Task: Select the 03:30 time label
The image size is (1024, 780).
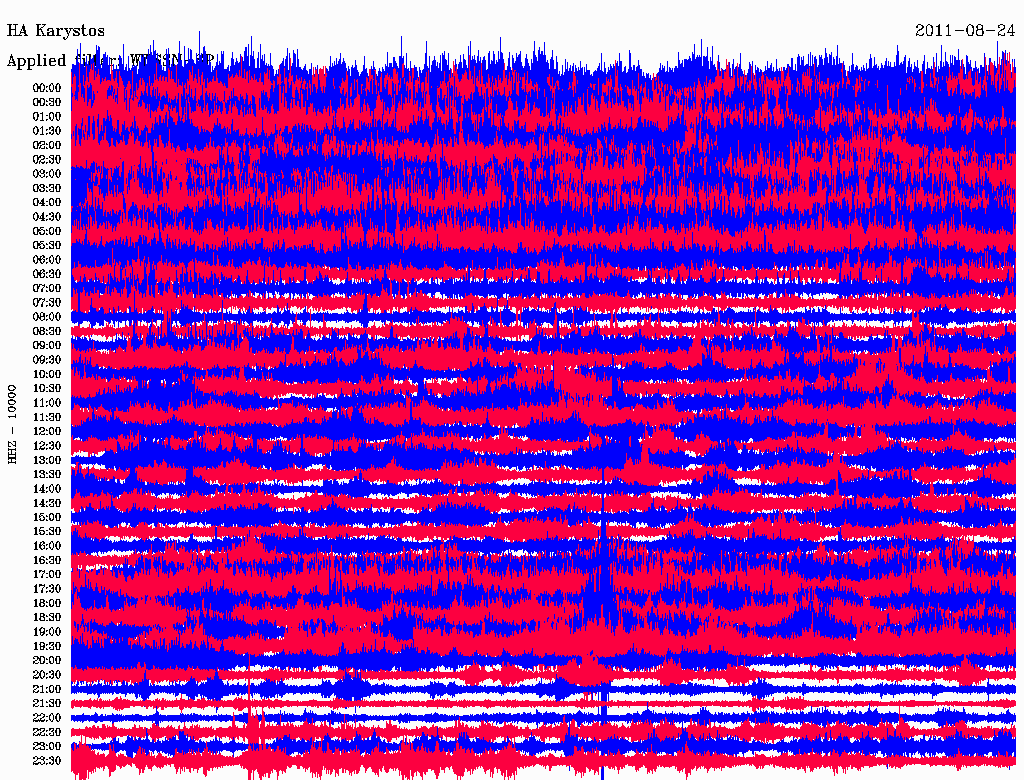Action: coord(47,189)
